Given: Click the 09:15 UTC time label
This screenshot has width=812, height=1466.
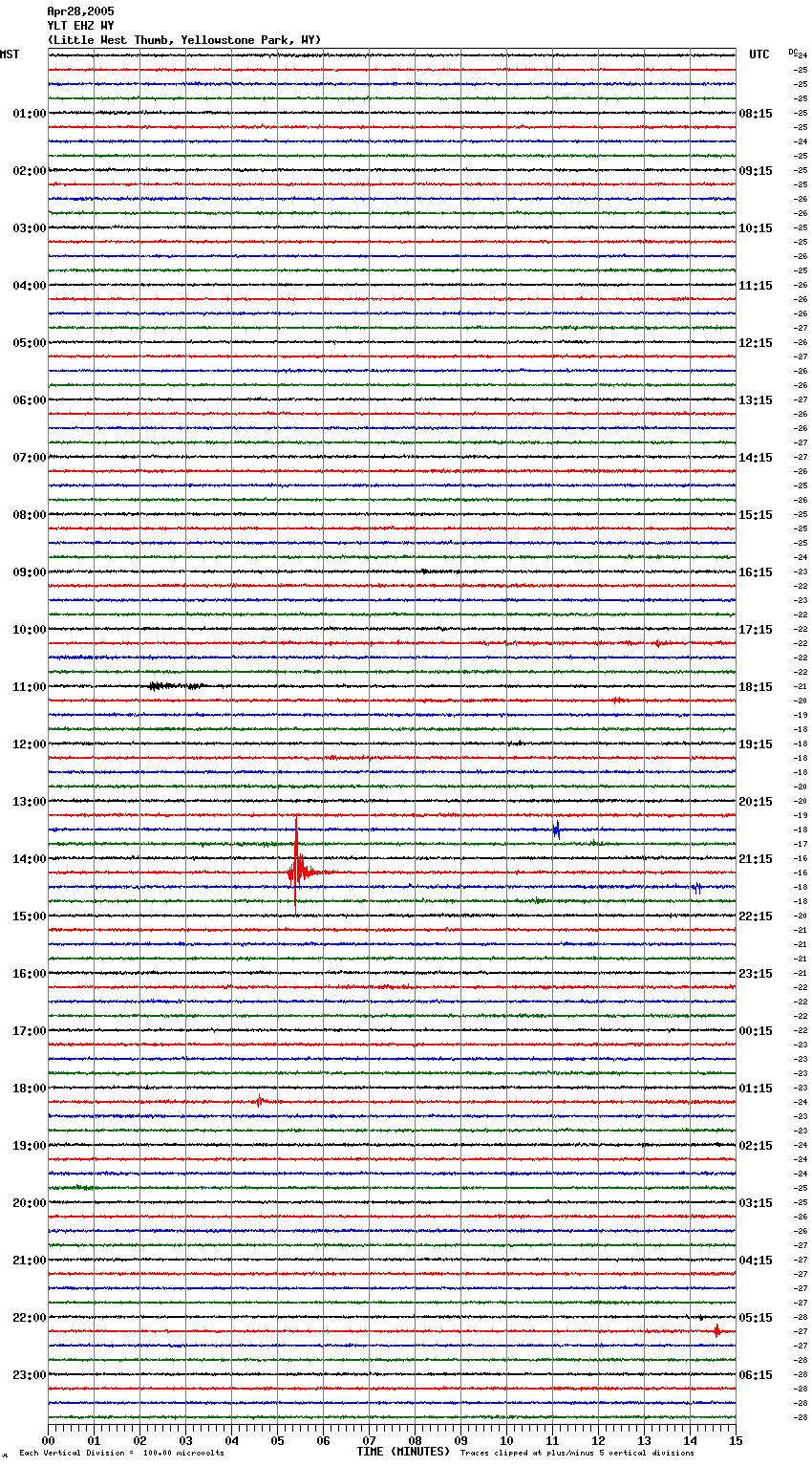Looking at the screenshot, I should [x=756, y=171].
